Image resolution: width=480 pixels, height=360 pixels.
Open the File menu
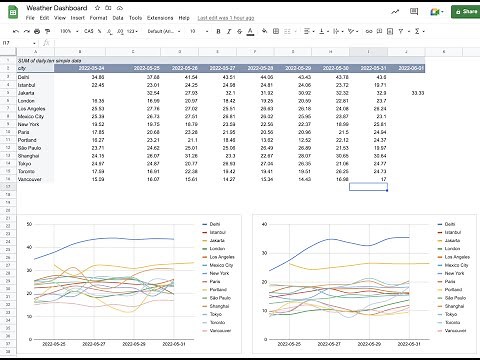tap(30, 18)
